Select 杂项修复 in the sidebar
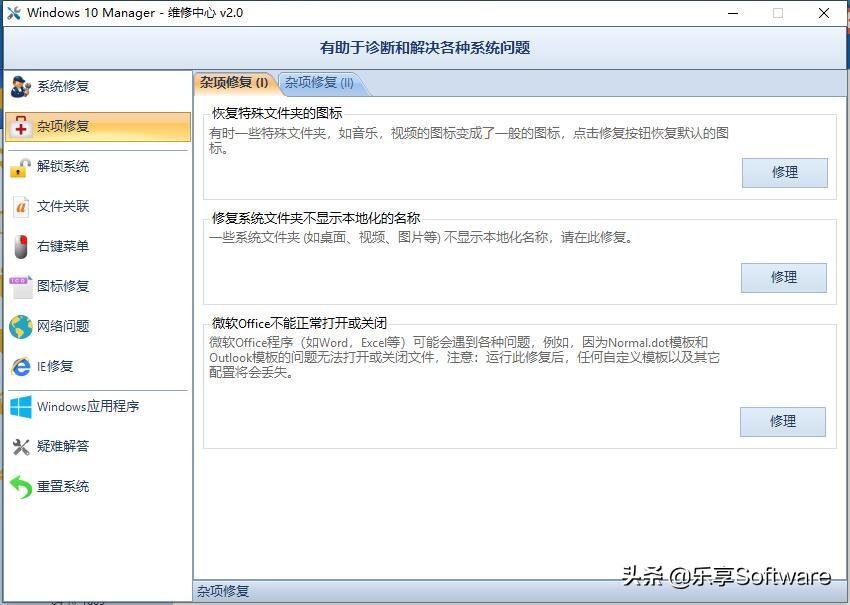Screen dimensions: 850x605 point(98,127)
